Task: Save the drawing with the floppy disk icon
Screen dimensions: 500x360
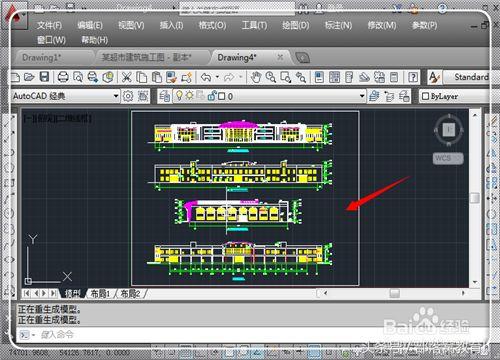Action: click(44, 77)
